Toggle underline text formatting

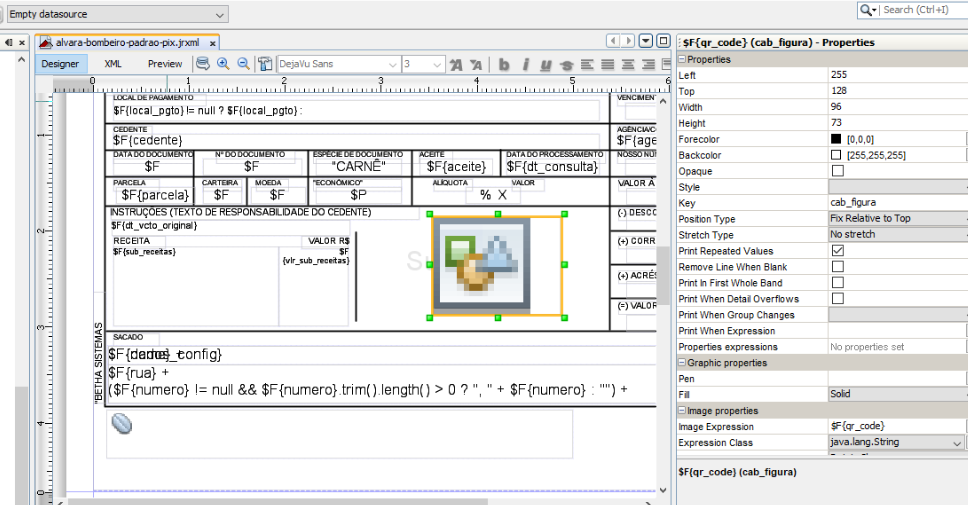546,64
